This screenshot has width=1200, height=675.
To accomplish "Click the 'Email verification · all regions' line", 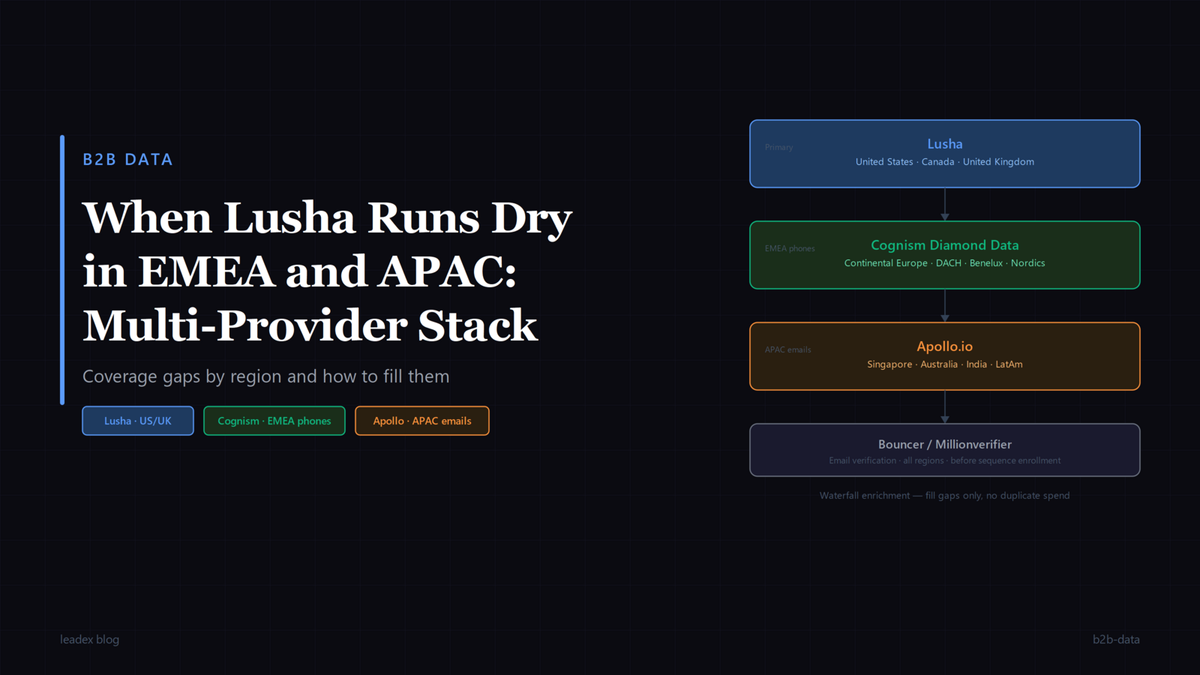I will tap(944, 461).
